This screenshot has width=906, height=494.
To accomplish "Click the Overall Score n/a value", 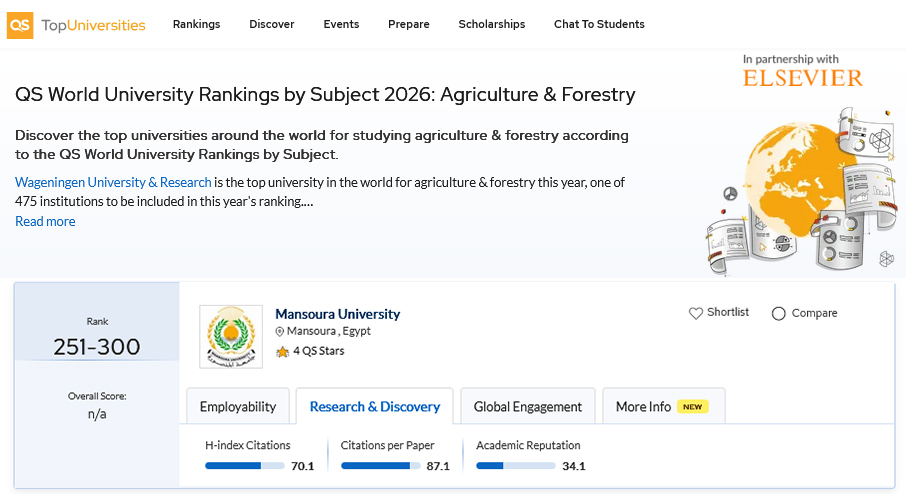I will point(97,414).
